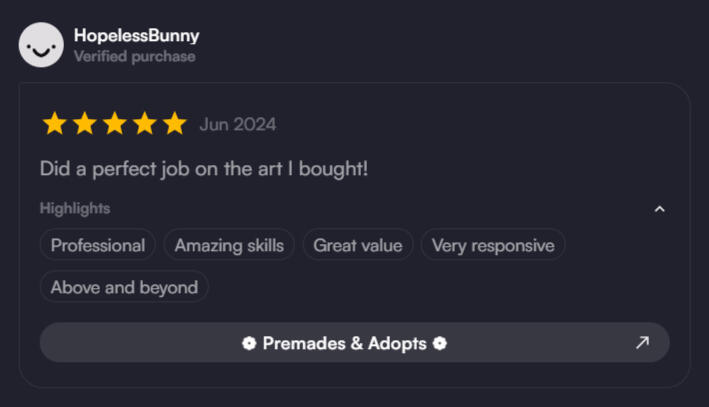Open the Premades & Adopts listing

pos(344,343)
